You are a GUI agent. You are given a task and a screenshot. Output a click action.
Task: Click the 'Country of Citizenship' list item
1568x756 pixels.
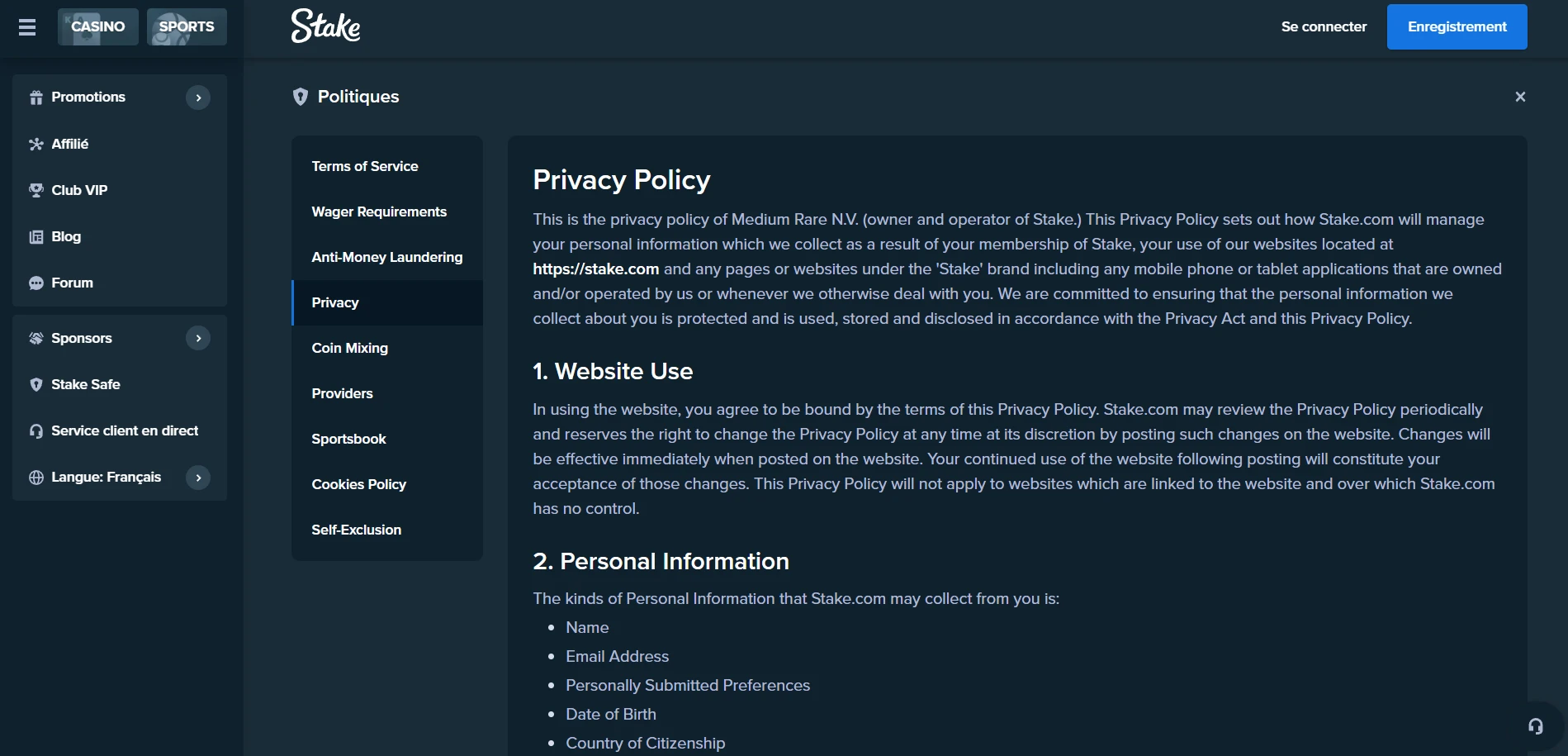(x=645, y=744)
